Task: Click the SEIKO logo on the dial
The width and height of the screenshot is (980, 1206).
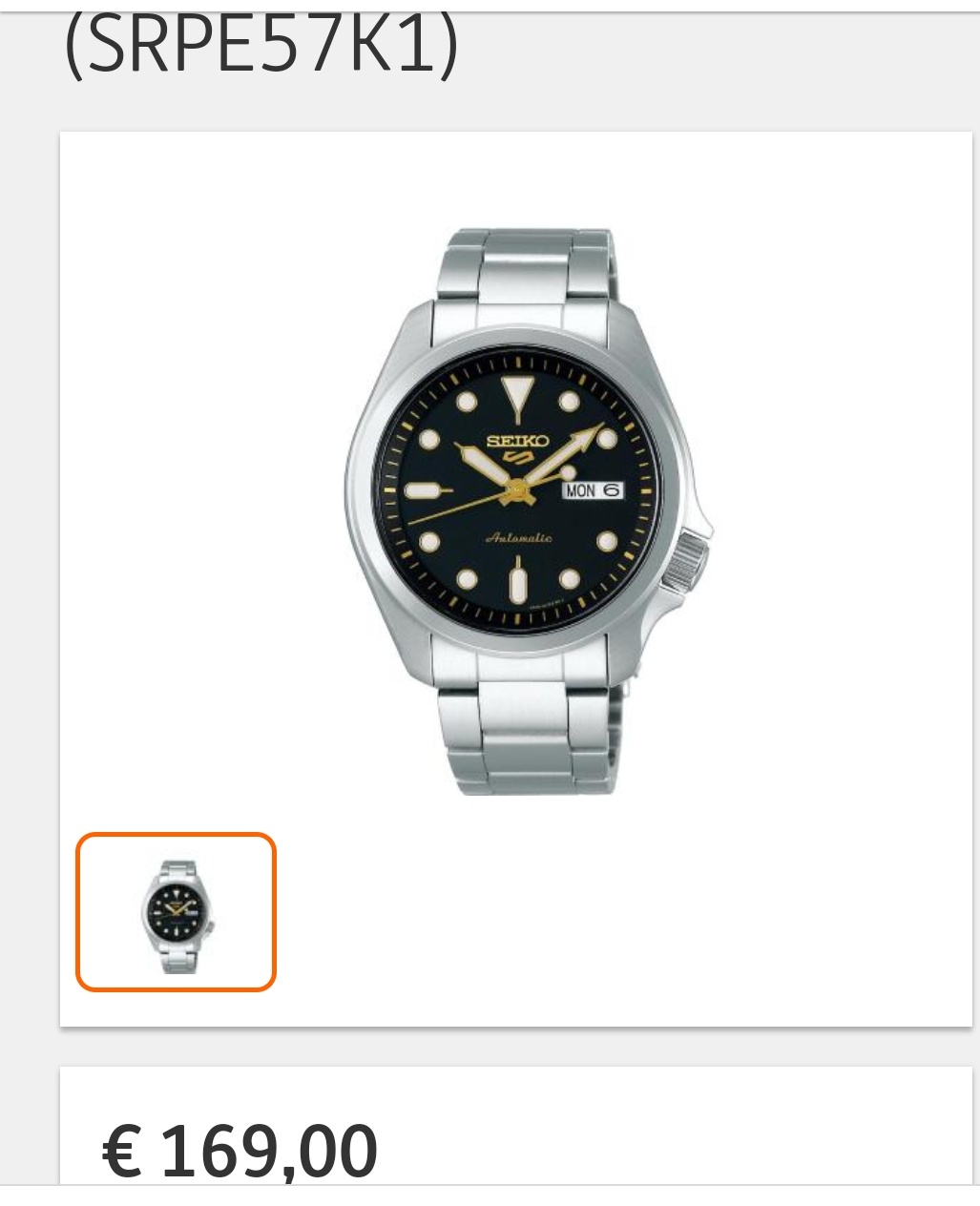Action: click(x=517, y=441)
